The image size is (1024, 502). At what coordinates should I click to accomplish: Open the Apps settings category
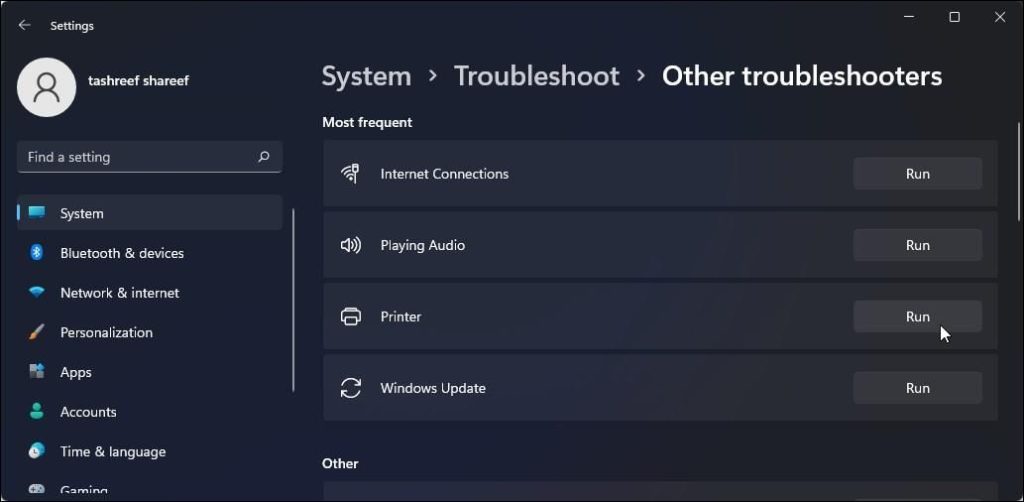[x=150, y=372]
